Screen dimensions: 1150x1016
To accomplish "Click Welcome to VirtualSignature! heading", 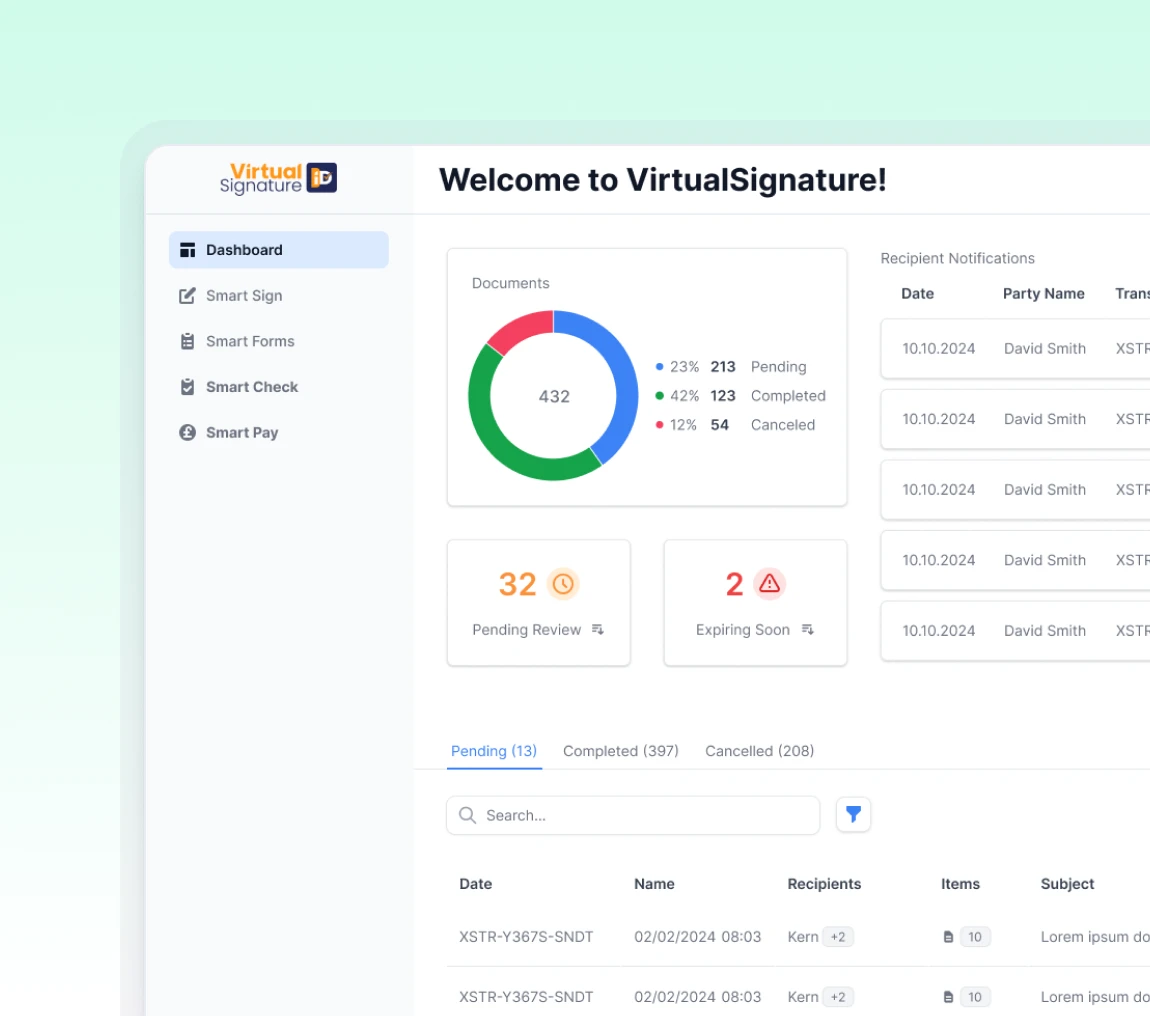I will point(663,180).
